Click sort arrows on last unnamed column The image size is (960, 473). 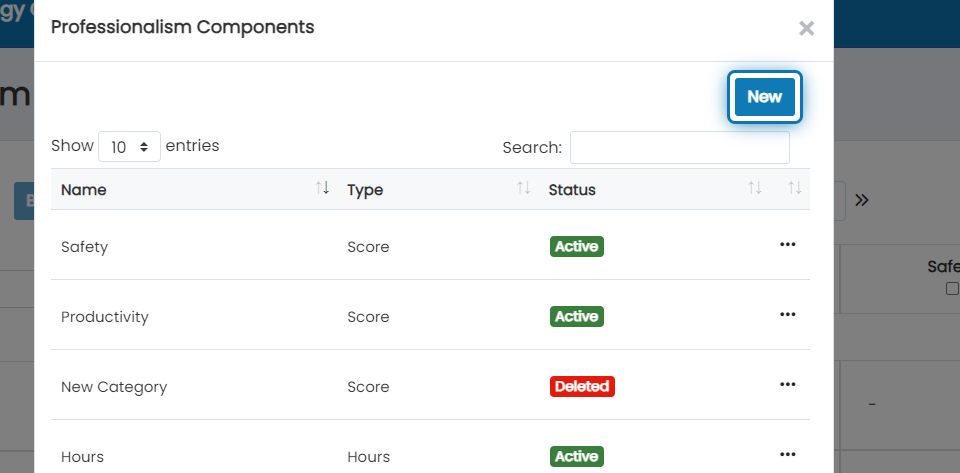[x=795, y=188]
